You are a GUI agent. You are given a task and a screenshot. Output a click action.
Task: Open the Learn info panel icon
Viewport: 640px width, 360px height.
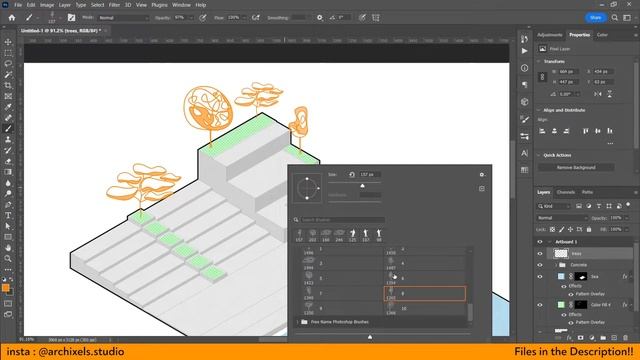pos(524,68)
